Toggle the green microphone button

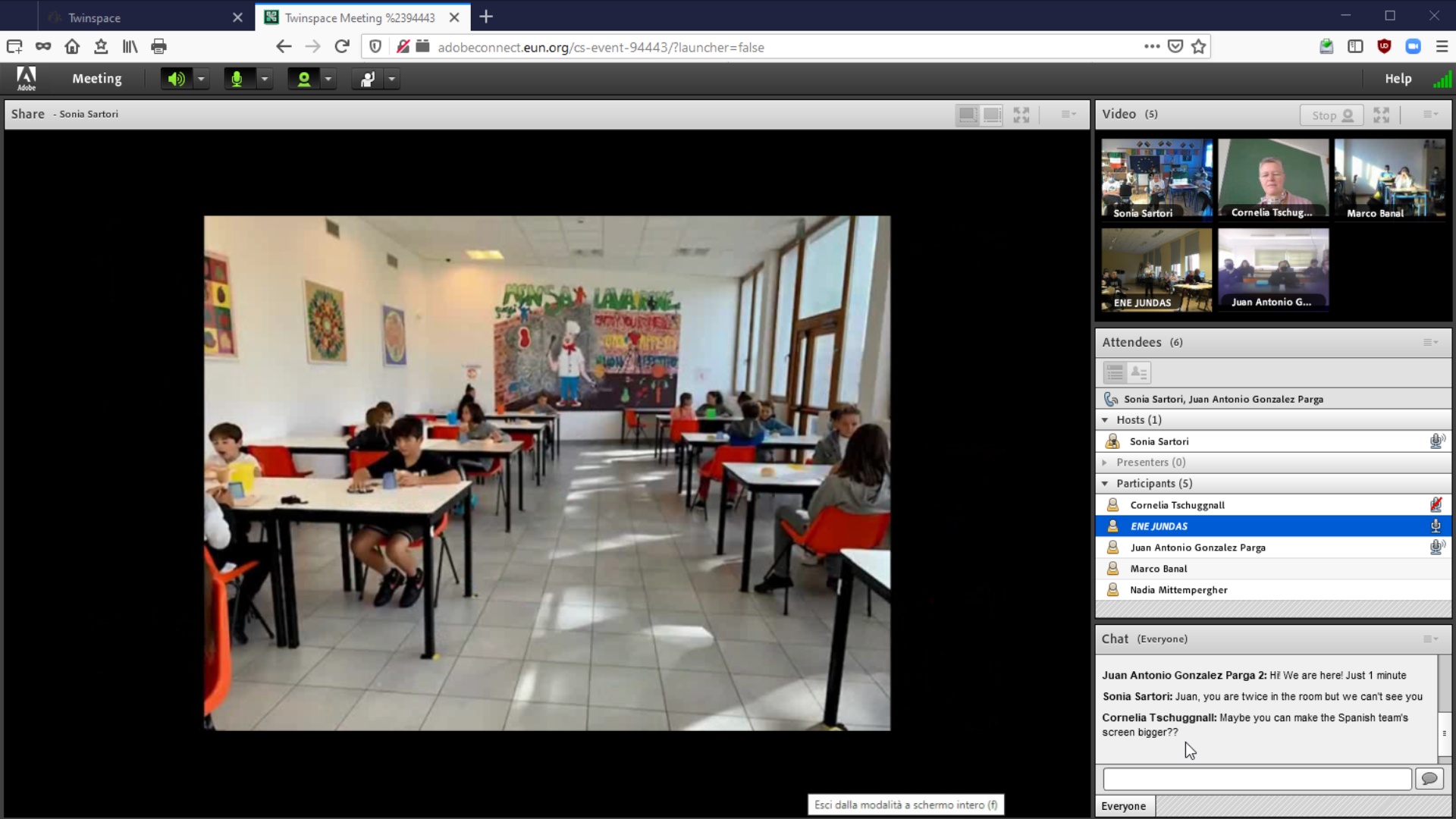click(237, 79)
